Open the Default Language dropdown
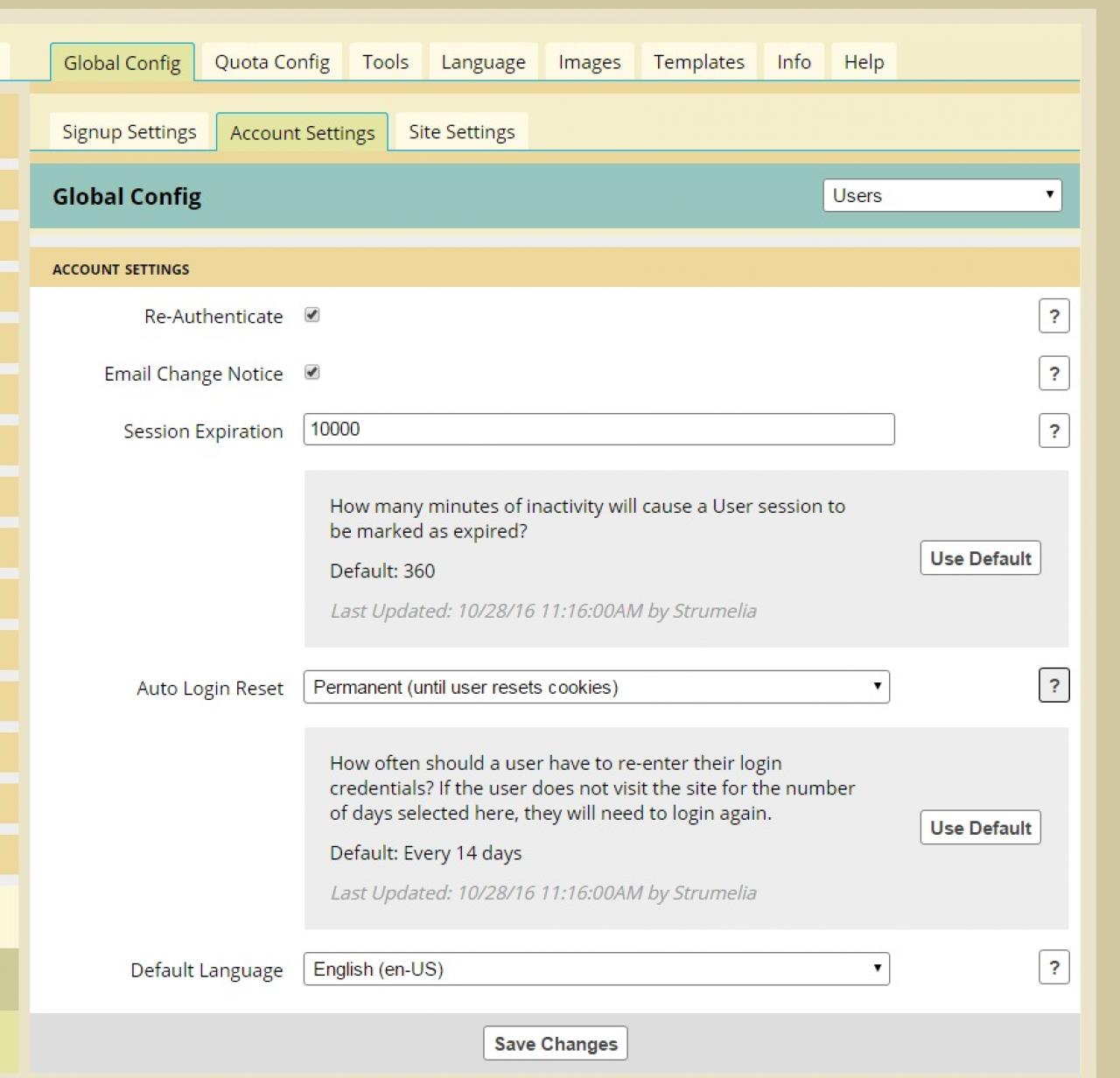The width and height of the screenshot is (1120, 1078). pyautogui.click(x=596, y=969)
